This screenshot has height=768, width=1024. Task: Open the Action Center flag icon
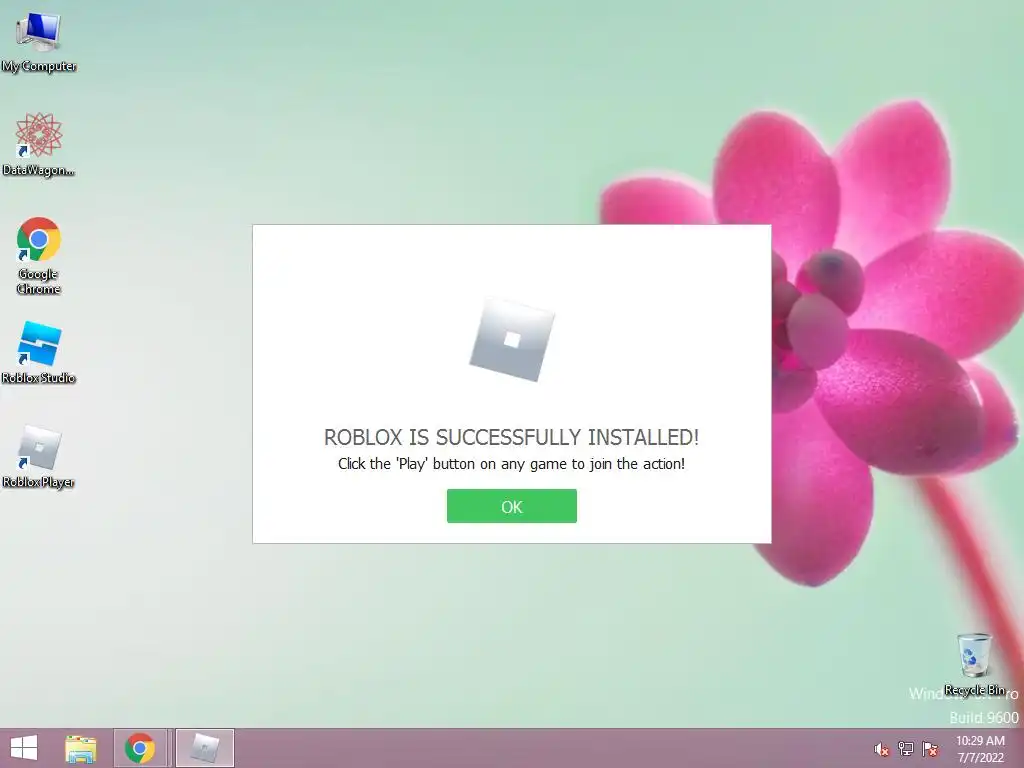[930, 749]
